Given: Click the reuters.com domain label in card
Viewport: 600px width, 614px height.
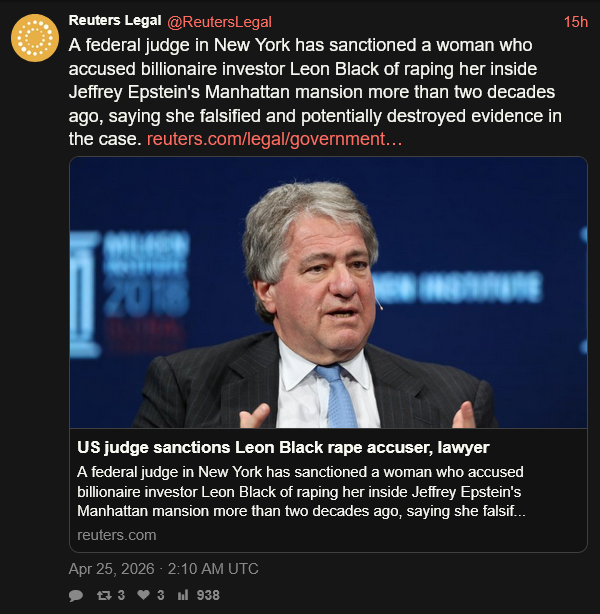Looking at the screenshot, I should (x=116, y=535).
